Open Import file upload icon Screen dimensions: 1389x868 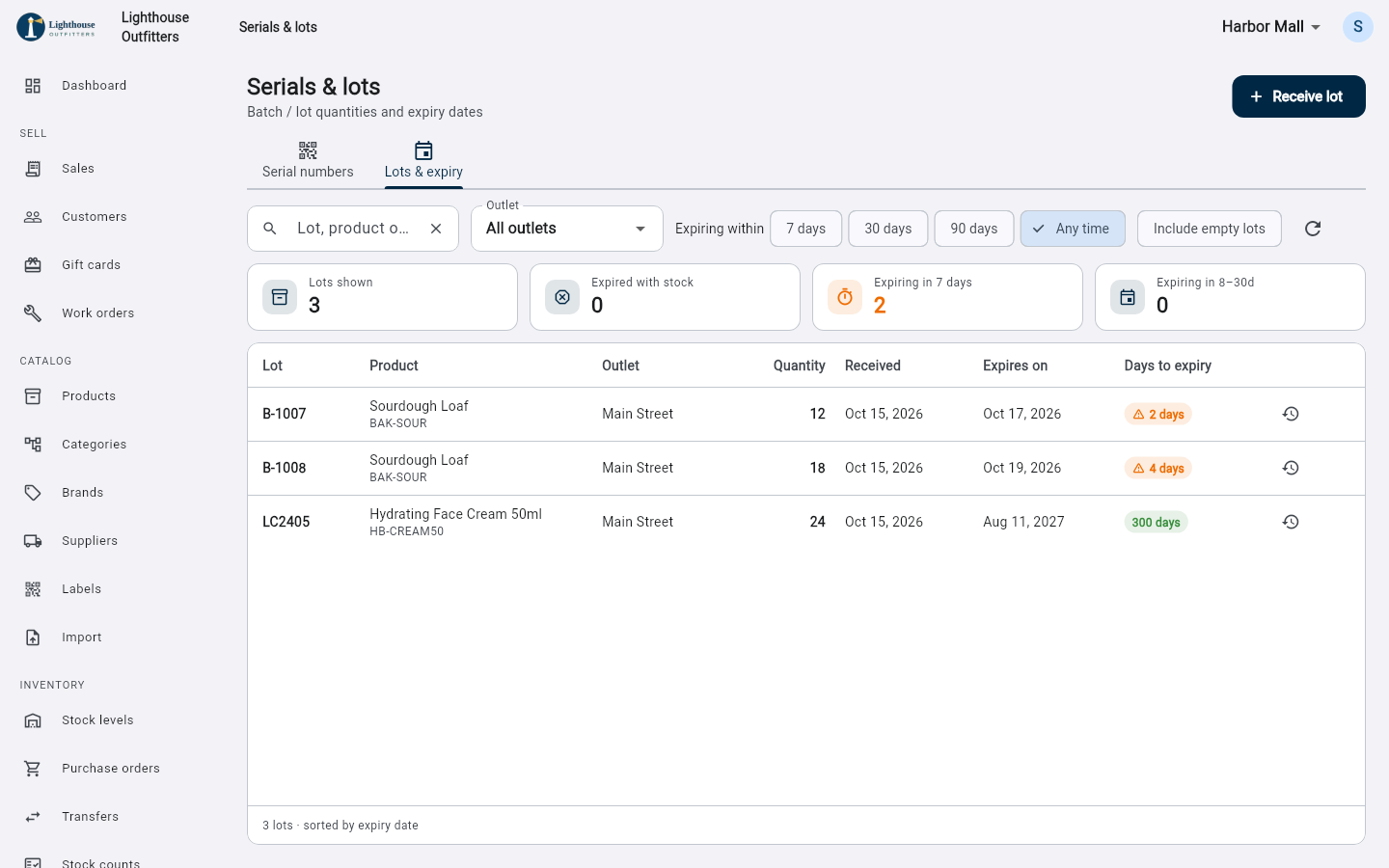(33, 637)
